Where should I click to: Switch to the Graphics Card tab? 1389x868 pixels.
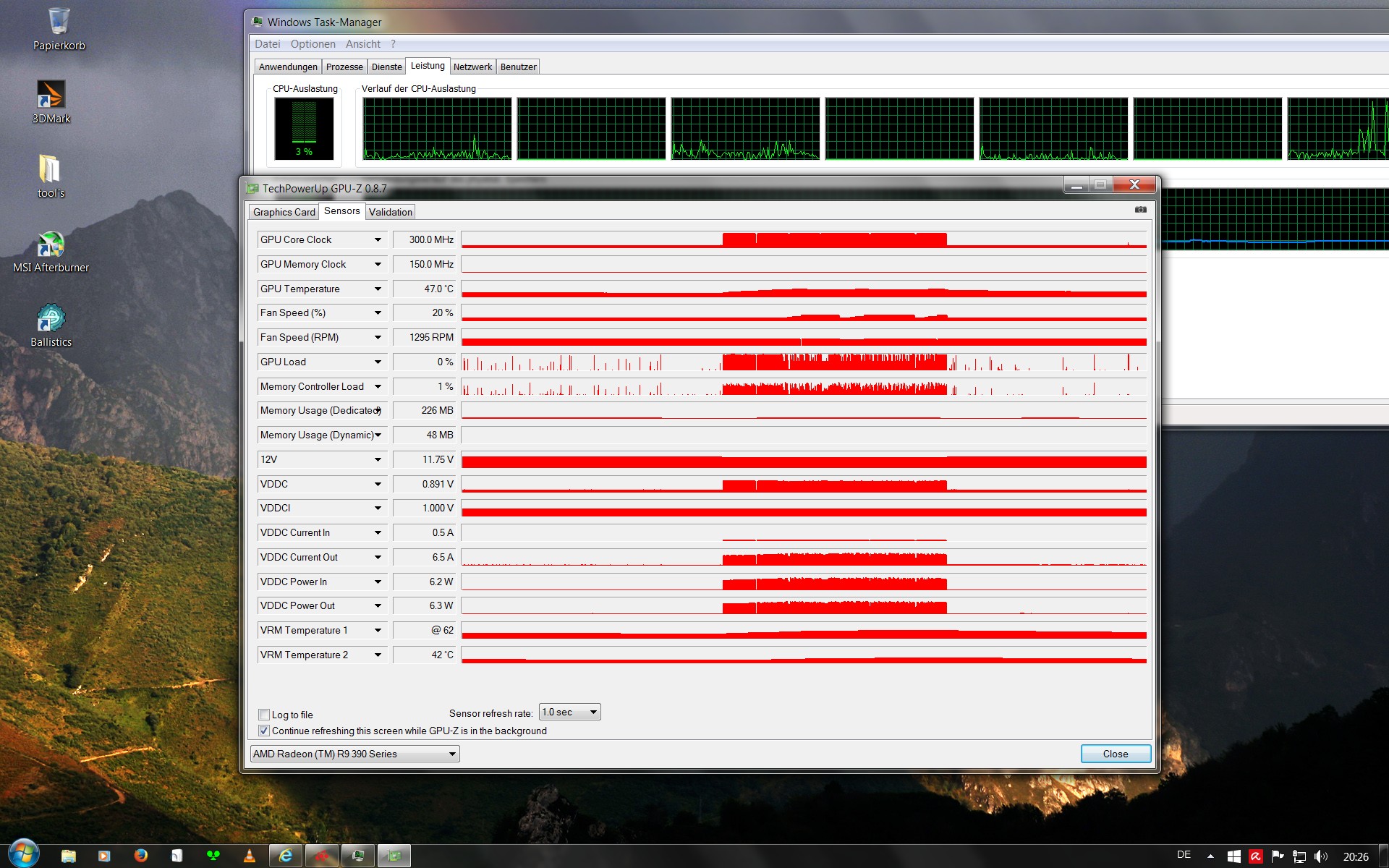[284, 212]
